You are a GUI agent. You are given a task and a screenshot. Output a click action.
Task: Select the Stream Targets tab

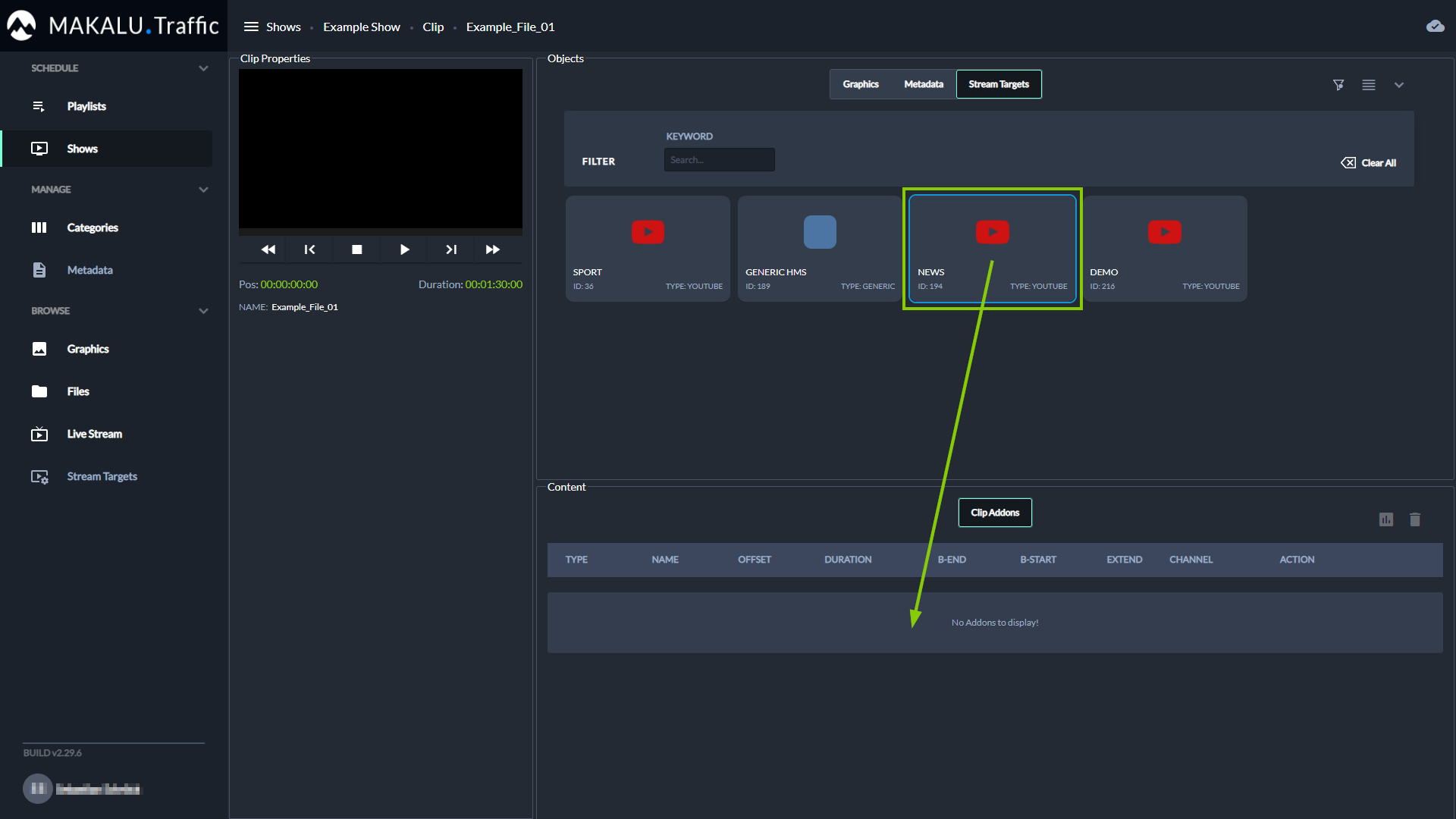(x=999, y=84)
